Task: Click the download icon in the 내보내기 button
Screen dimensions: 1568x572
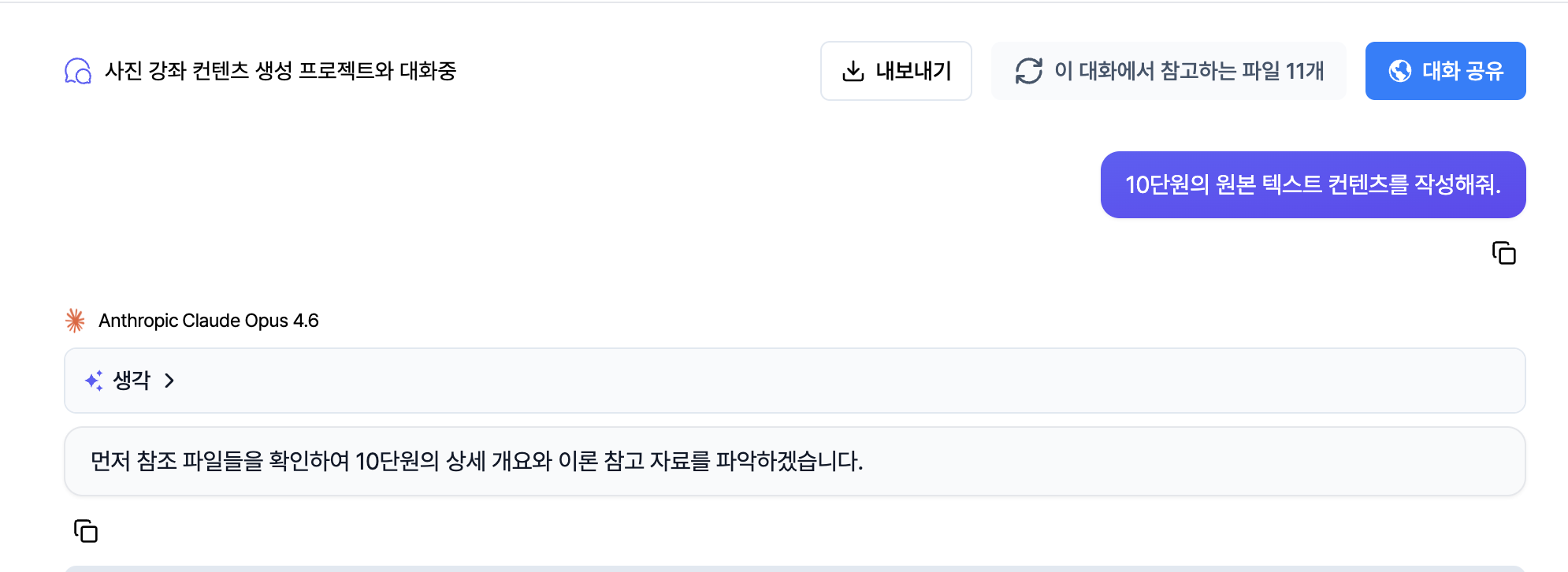Action: (x=853, y=71)
